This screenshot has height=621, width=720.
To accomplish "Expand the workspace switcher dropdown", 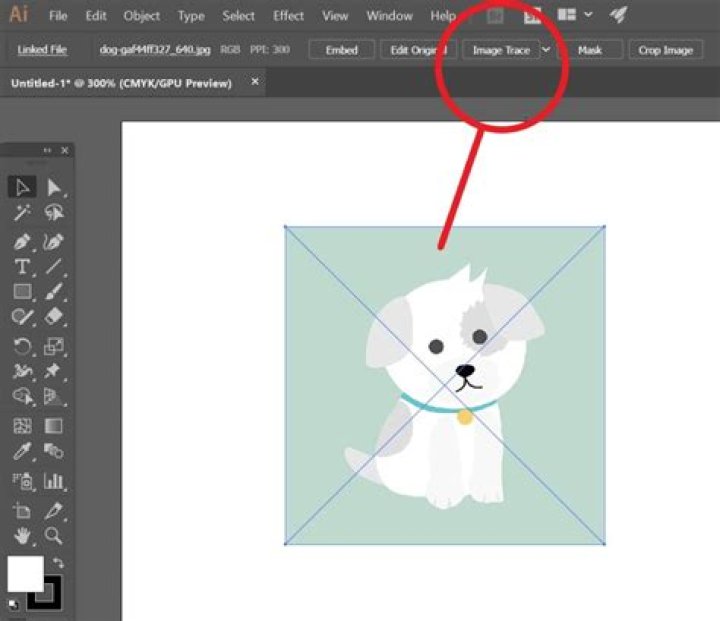I will (588, 15).
